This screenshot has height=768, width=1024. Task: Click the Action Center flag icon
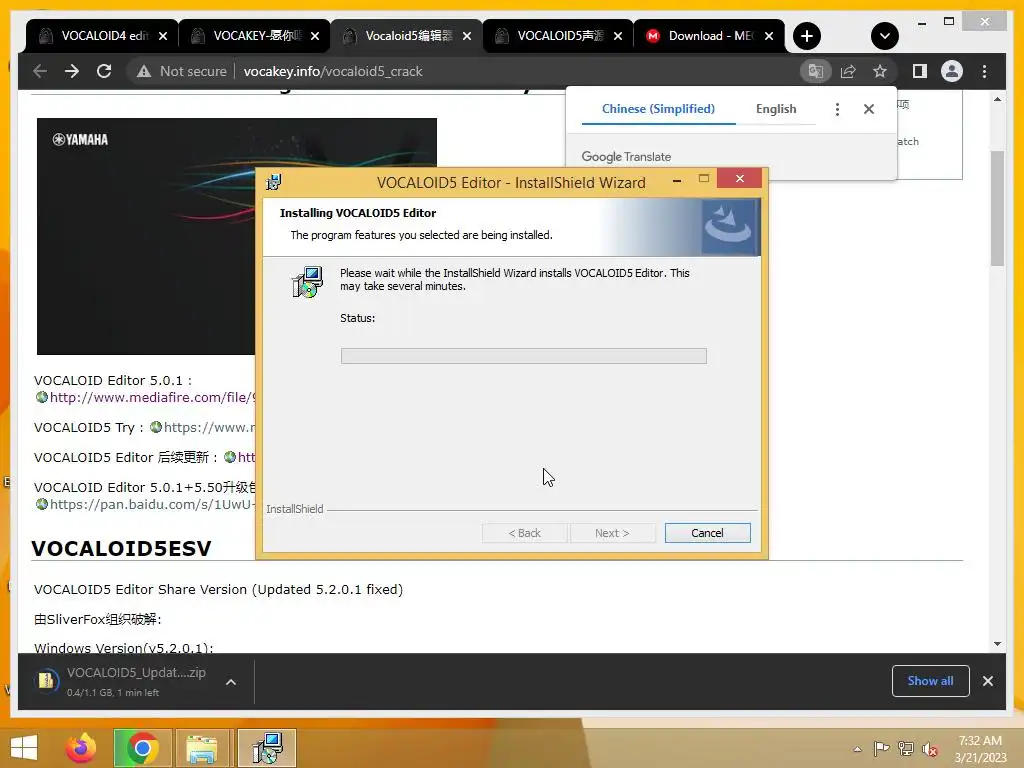(x=881, y=748)
